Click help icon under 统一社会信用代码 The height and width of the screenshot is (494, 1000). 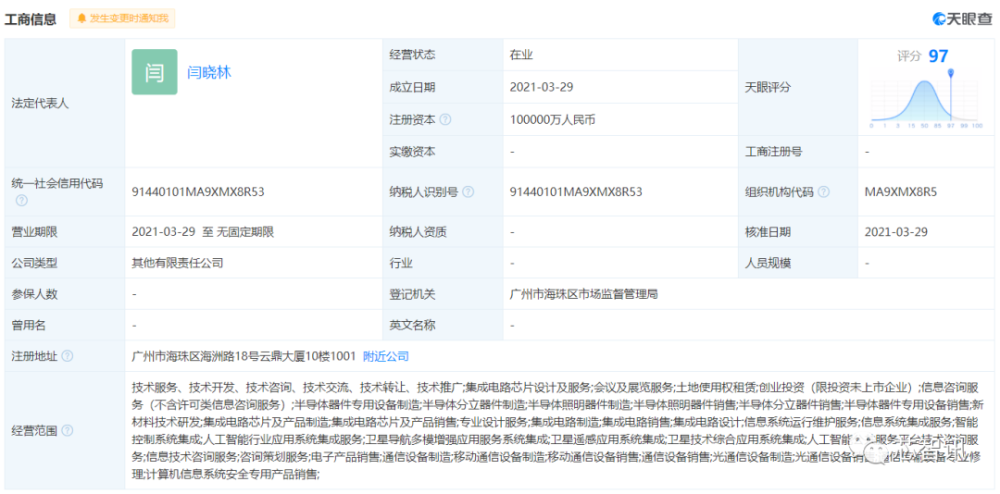point(22,200)
